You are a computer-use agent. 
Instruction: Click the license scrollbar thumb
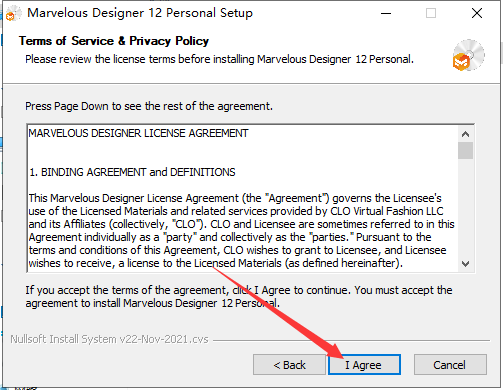pos(465,151)
